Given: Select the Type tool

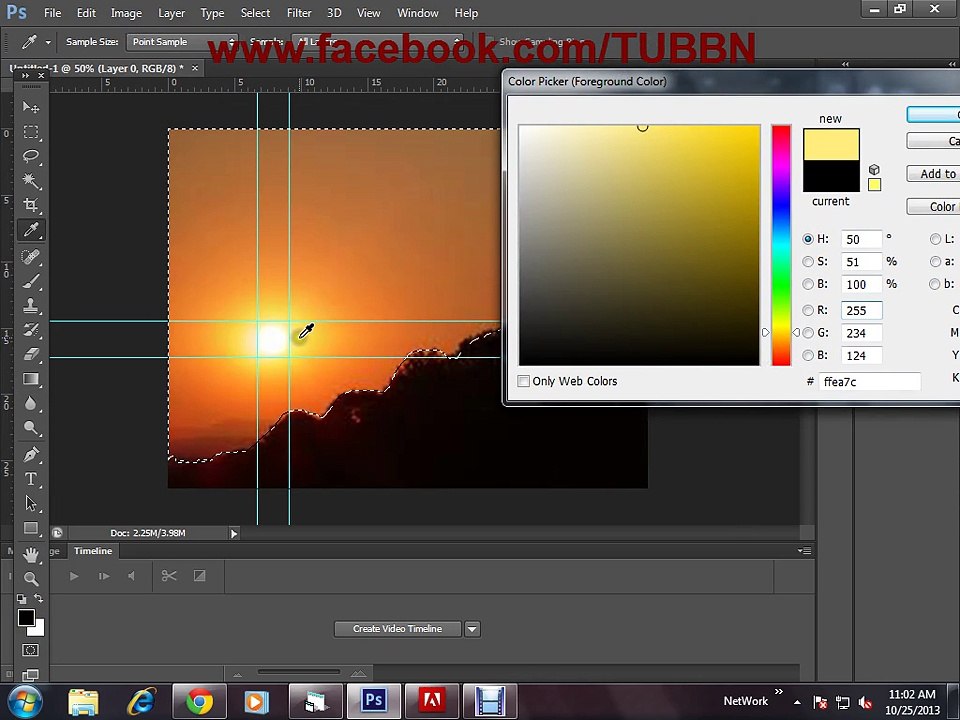Looking at the screenshot, I should [x=31, y=479].
